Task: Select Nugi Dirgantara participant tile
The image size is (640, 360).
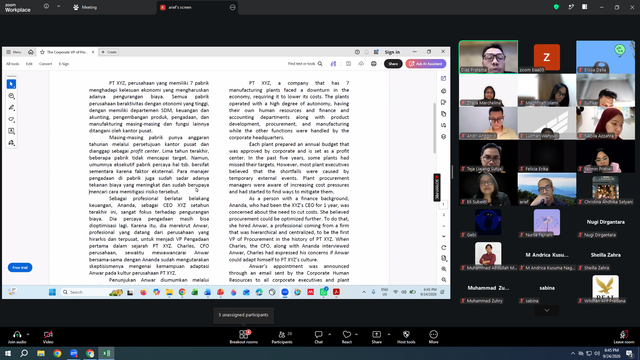Action: point(605,222)
